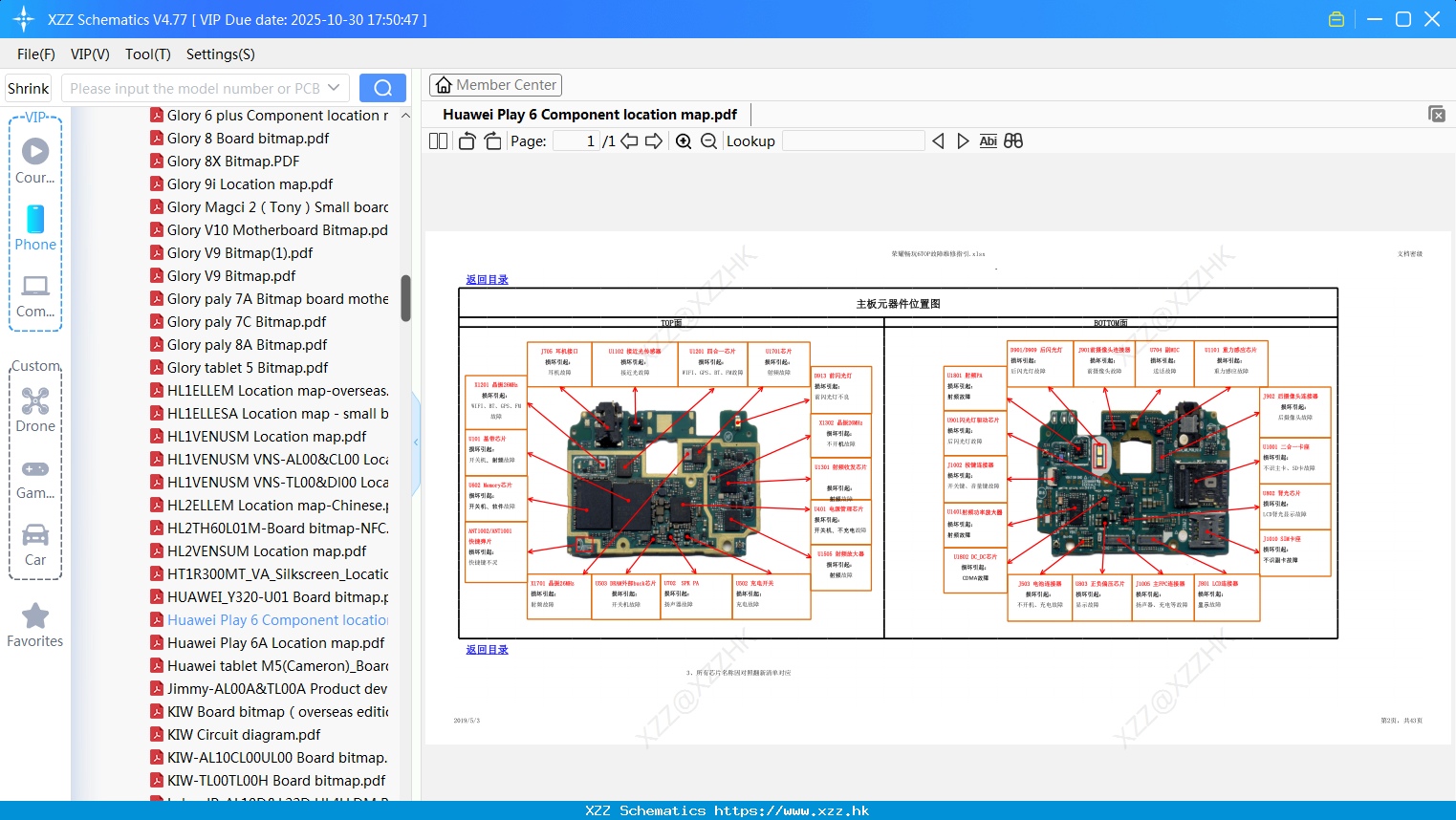Open Glory 8X Bitmap.PDF

click(233, 162)
